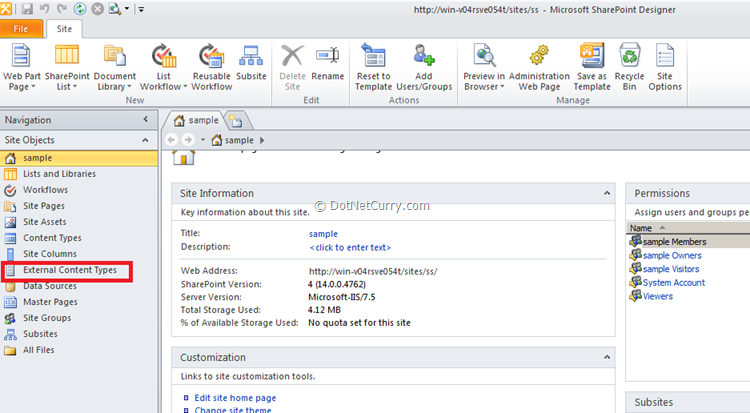Collapse the Customization panel
Image resolution: width=750 pixels, height=413 pixels.
pos(607,357)
